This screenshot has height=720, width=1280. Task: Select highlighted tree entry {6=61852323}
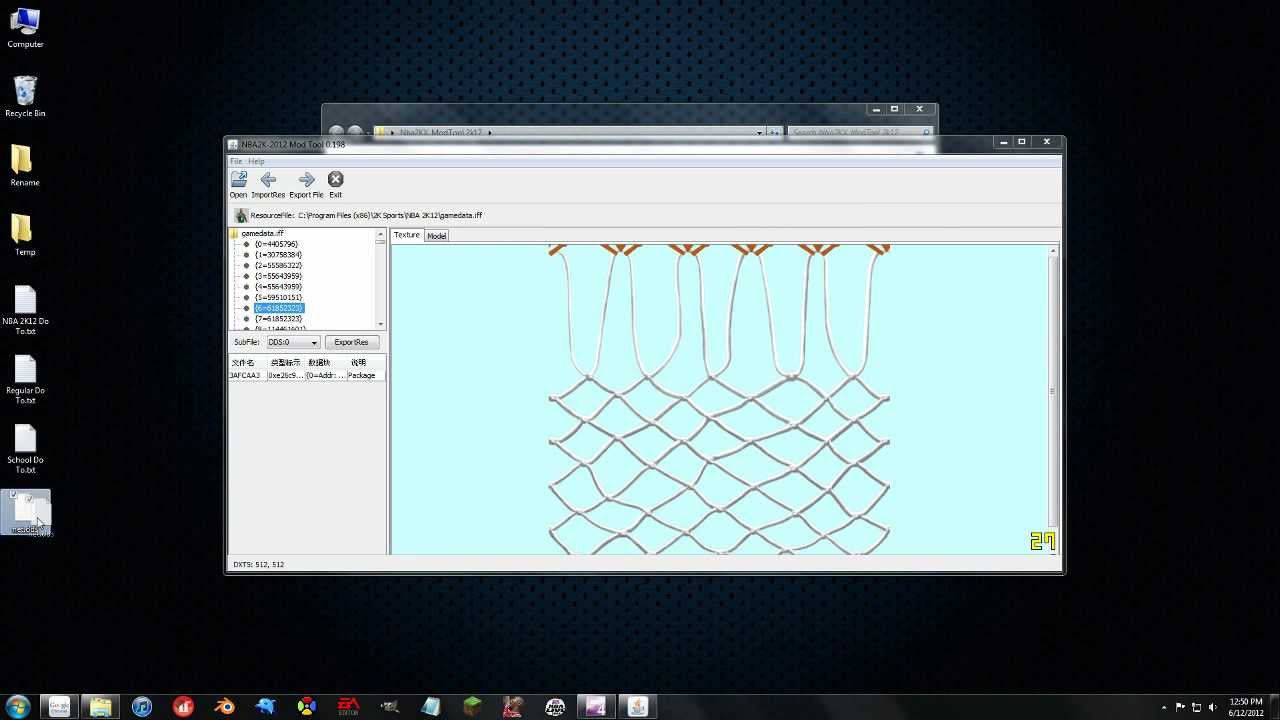[x=278, y=308]
